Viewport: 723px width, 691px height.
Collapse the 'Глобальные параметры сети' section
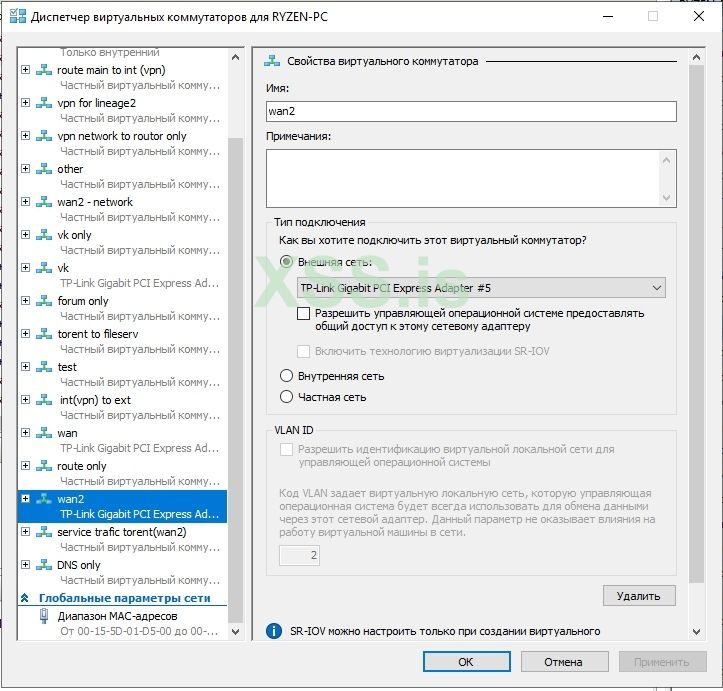click(x=25, y=598)
